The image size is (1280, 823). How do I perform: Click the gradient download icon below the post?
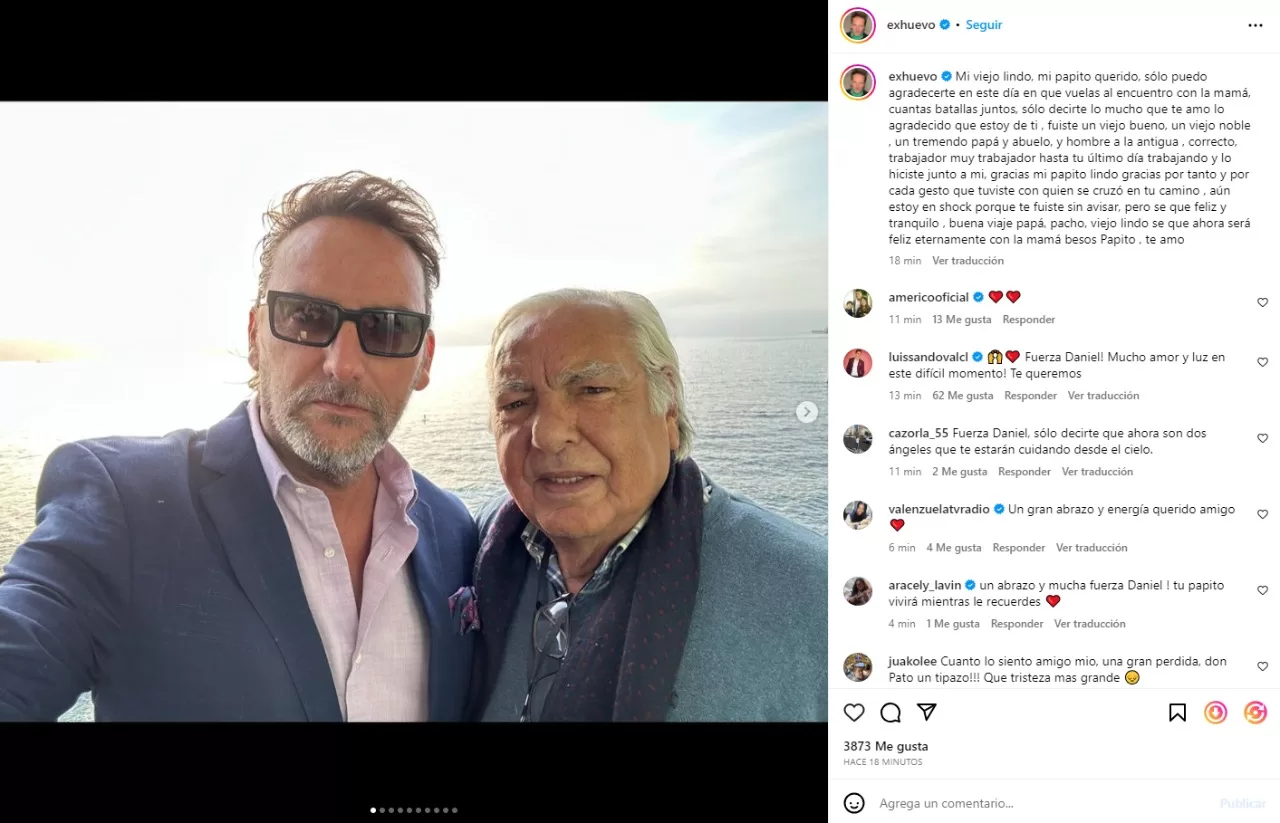coord(1215,712)
